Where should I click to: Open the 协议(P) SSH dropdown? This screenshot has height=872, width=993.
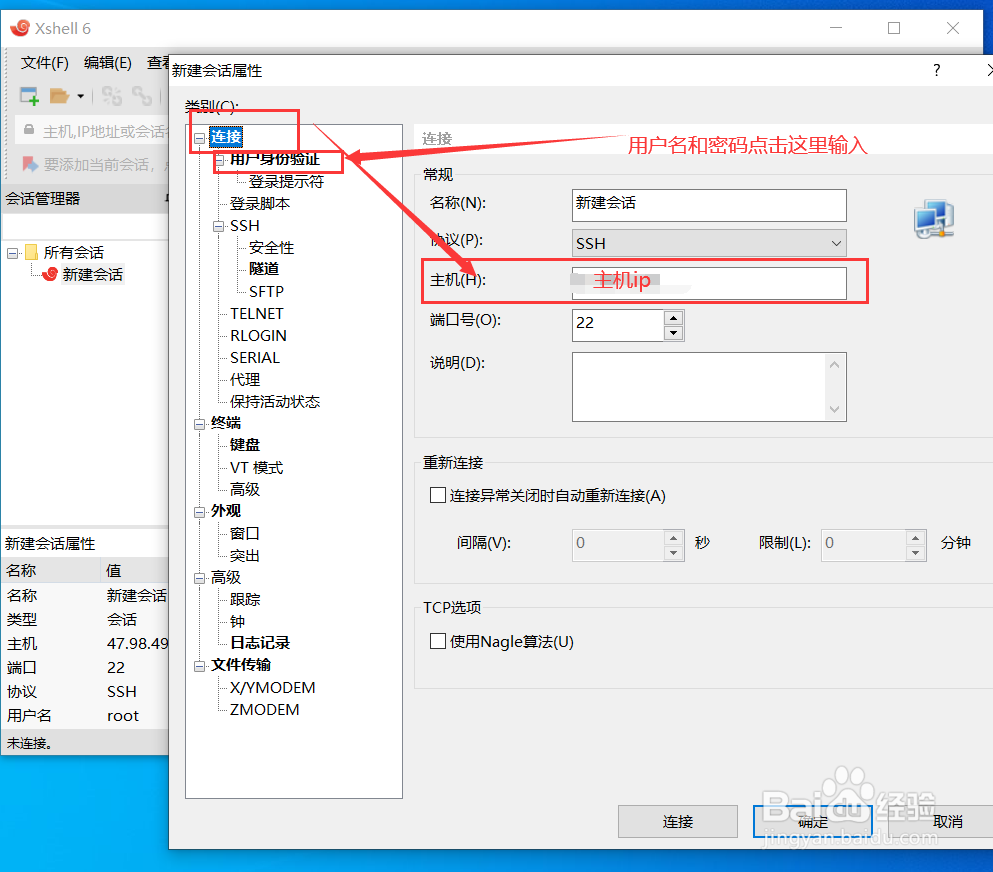[838, 243]
